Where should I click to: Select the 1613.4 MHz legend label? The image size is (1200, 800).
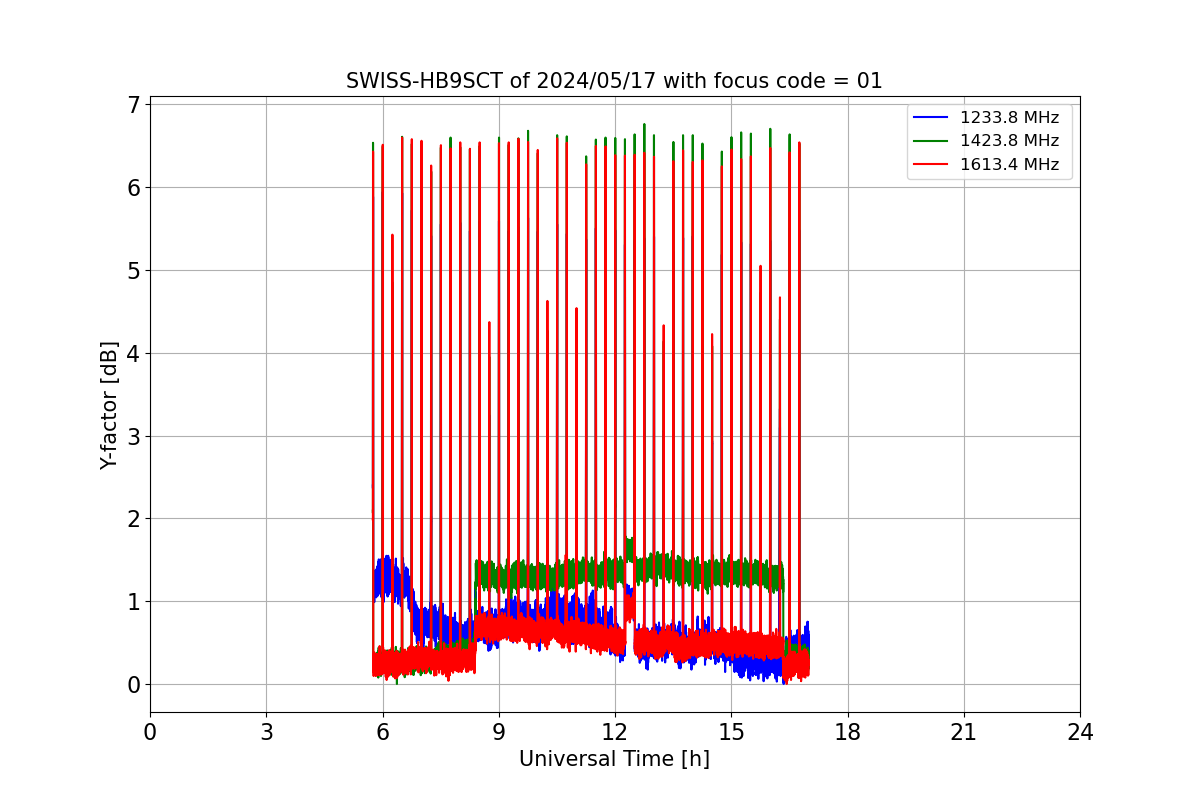pos(1009,165)
